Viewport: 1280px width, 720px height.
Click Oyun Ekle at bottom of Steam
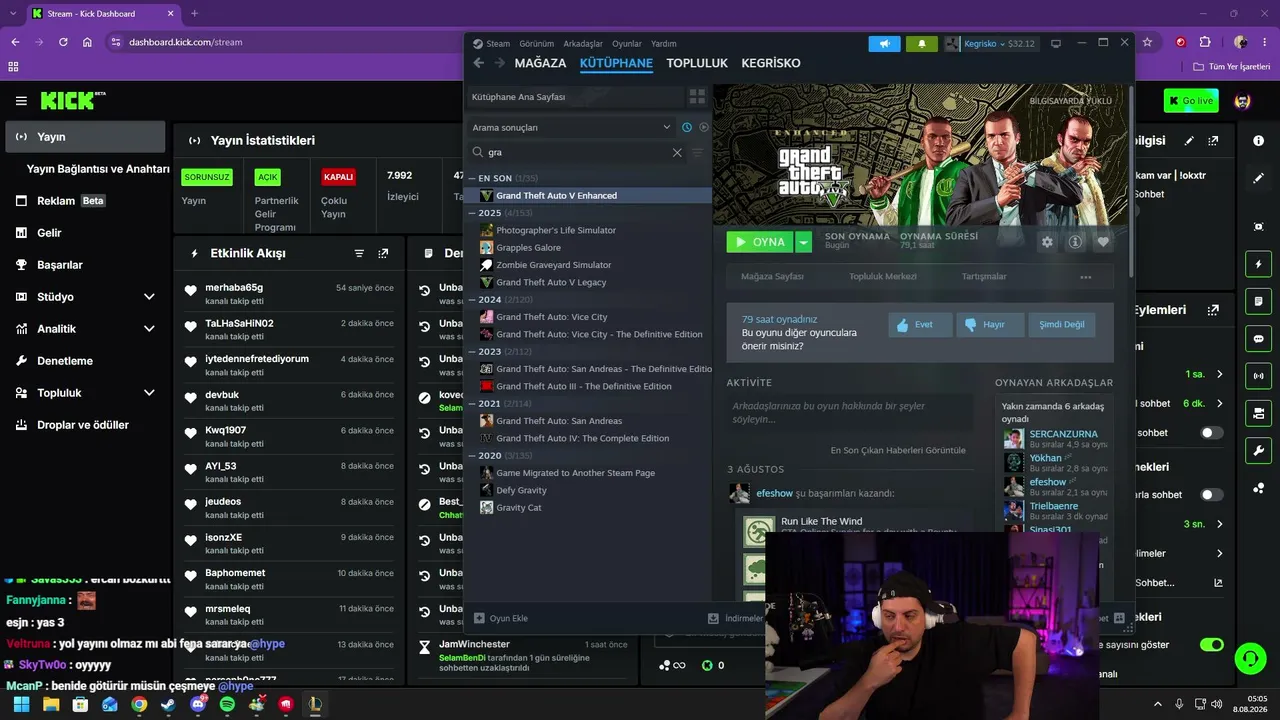[501, 619]
